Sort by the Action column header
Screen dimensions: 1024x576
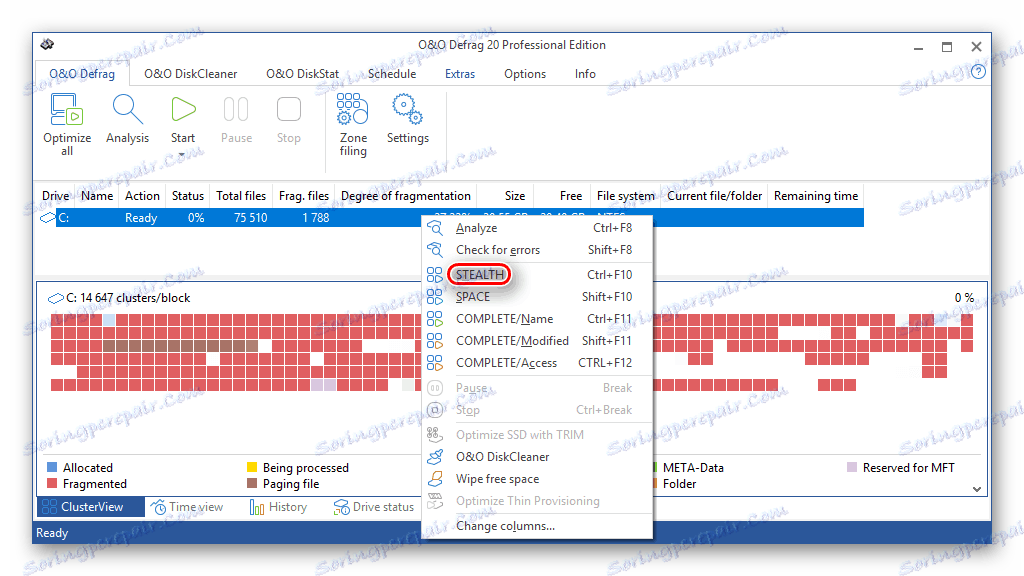[x=142, y=196]
